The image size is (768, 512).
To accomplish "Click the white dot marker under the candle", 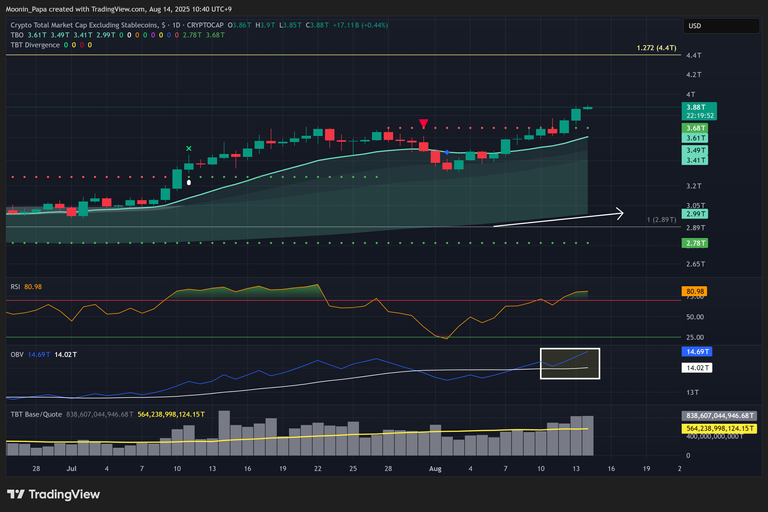I will point(189,183).
